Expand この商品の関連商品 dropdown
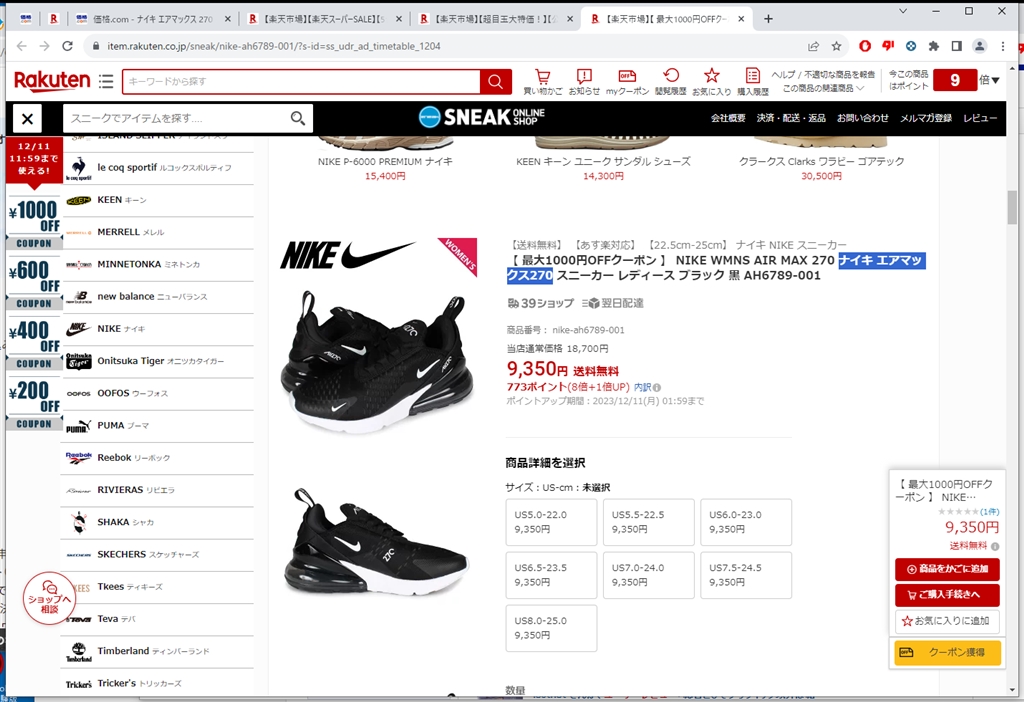This screenshot has height=702, width=1024. (x=824, y=88)
